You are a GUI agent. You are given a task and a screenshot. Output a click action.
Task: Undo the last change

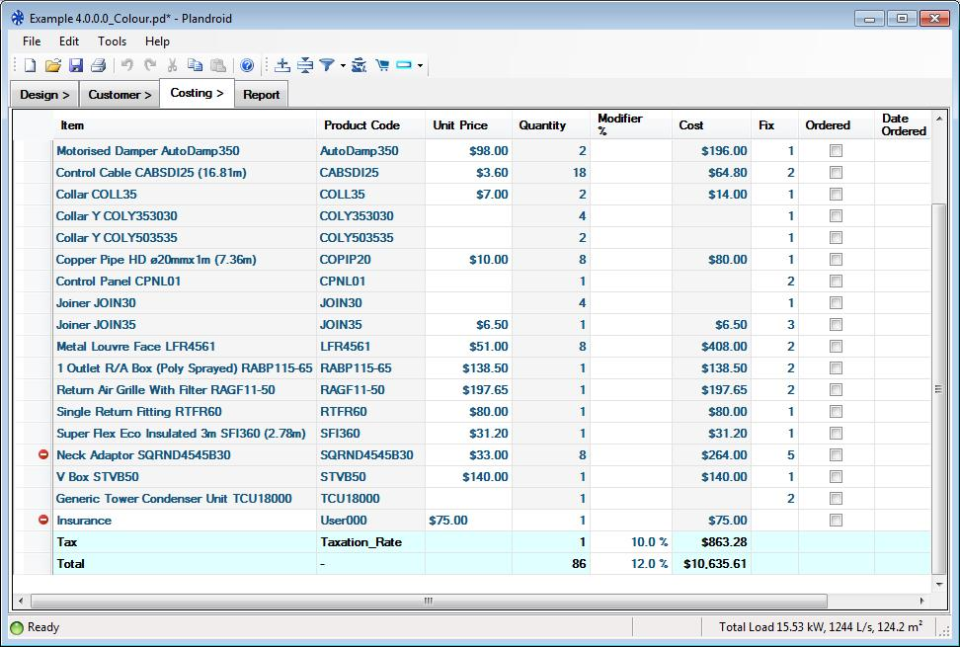[x=125, y=65]
